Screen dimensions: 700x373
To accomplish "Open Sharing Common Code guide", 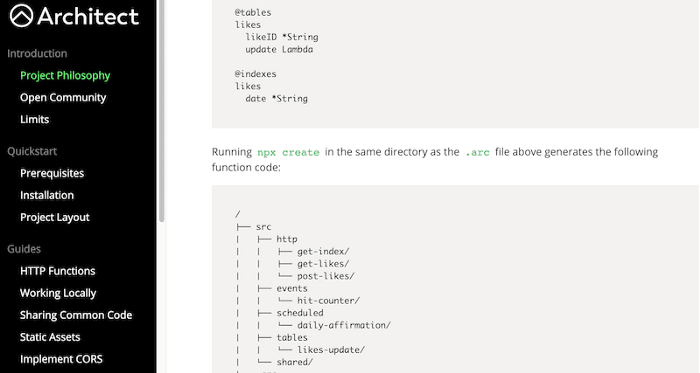I will [x=76, y=315].
